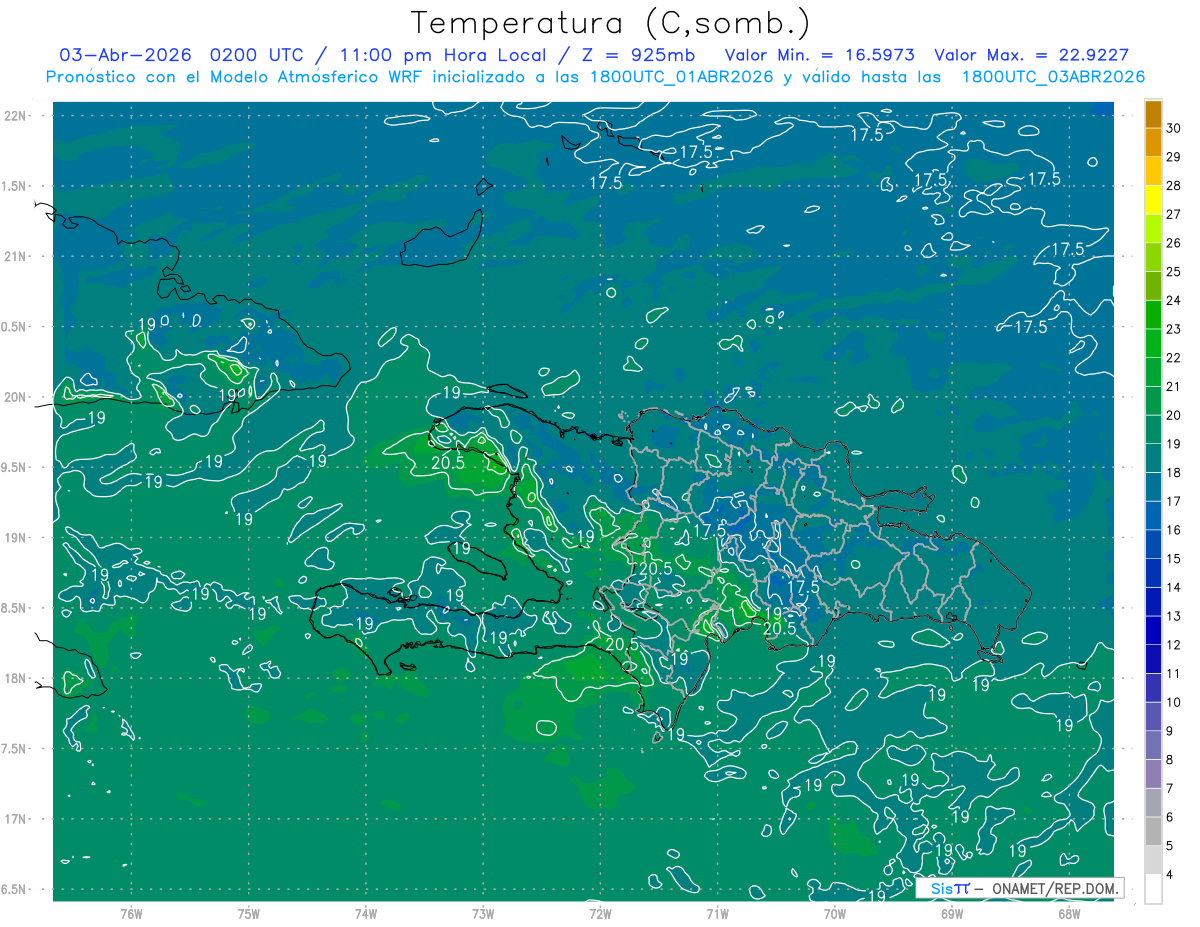Viewport: 1200px width, 927px height.
Task: Click the 17N latitude axis label
Action: click(x=17, y=819)
